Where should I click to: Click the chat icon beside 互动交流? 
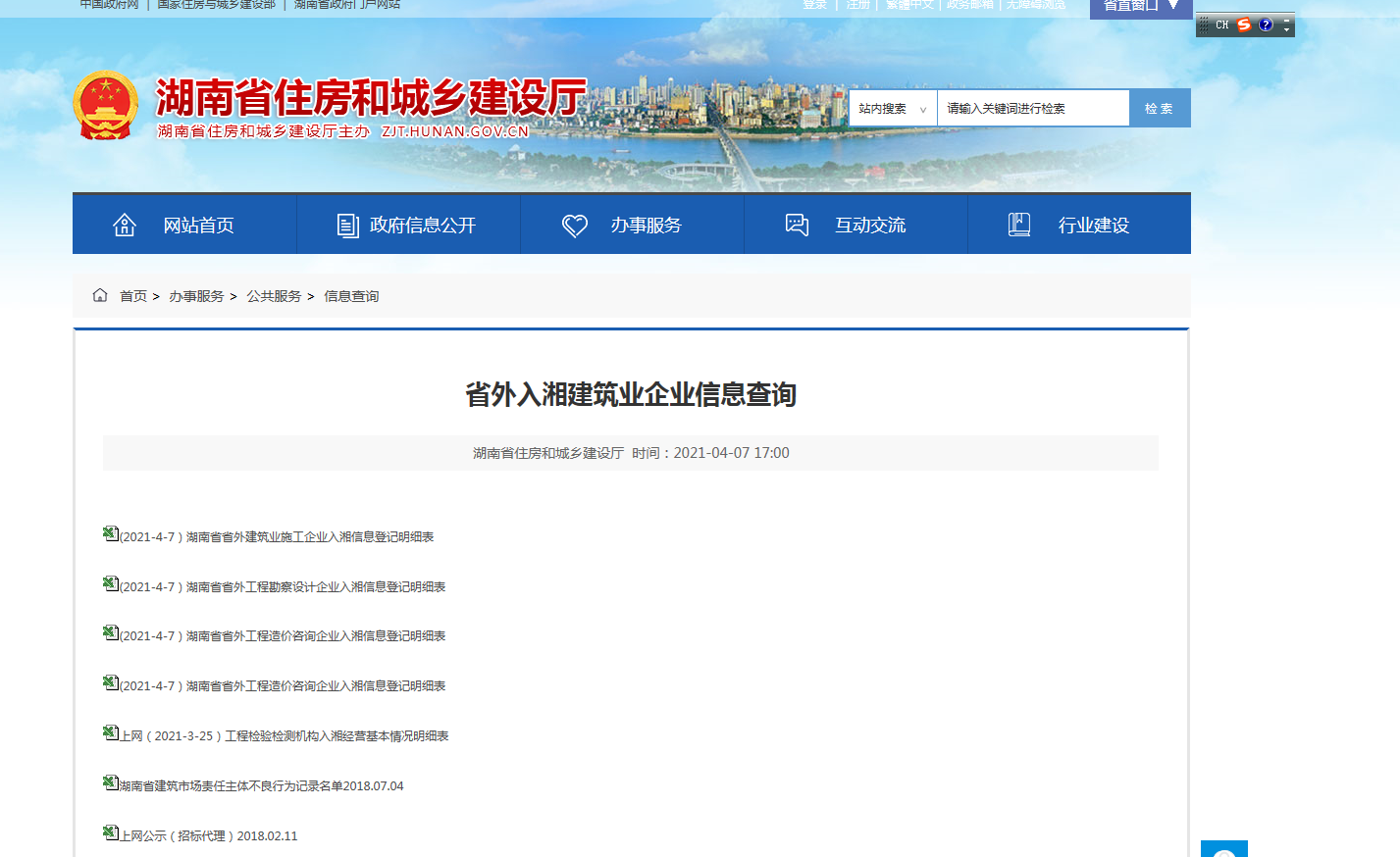click(798, 225)
